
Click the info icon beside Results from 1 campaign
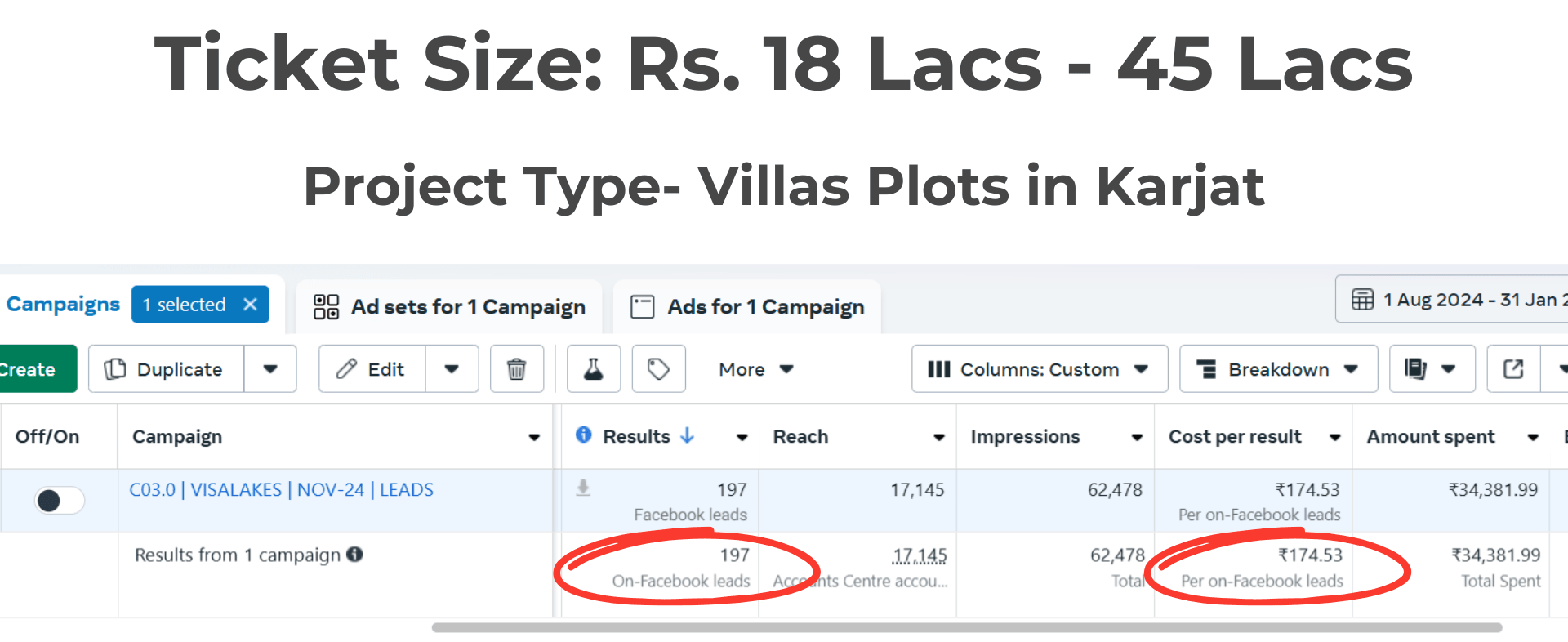(354, 555)
